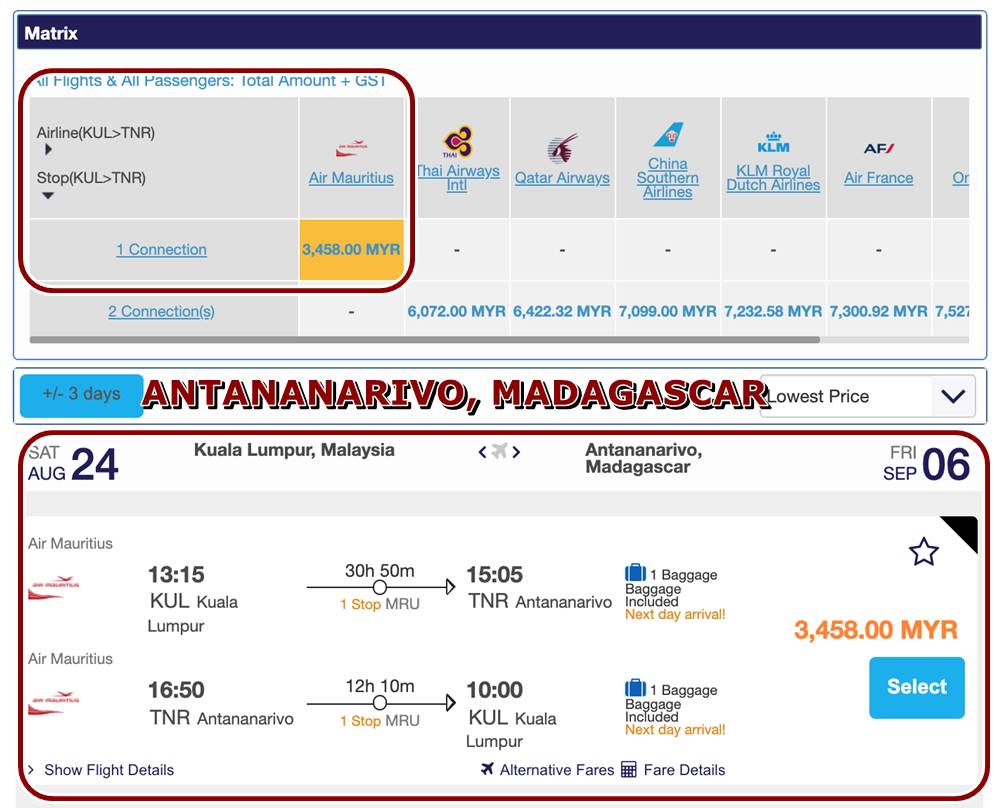Click the Thai Airways logo icon
Viewport: 1000px width, 808px height.
pos(457,142)
